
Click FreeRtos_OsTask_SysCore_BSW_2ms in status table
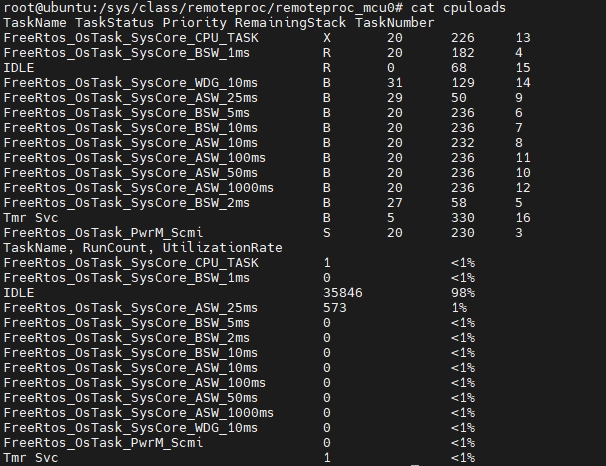[x=127, y=203]
